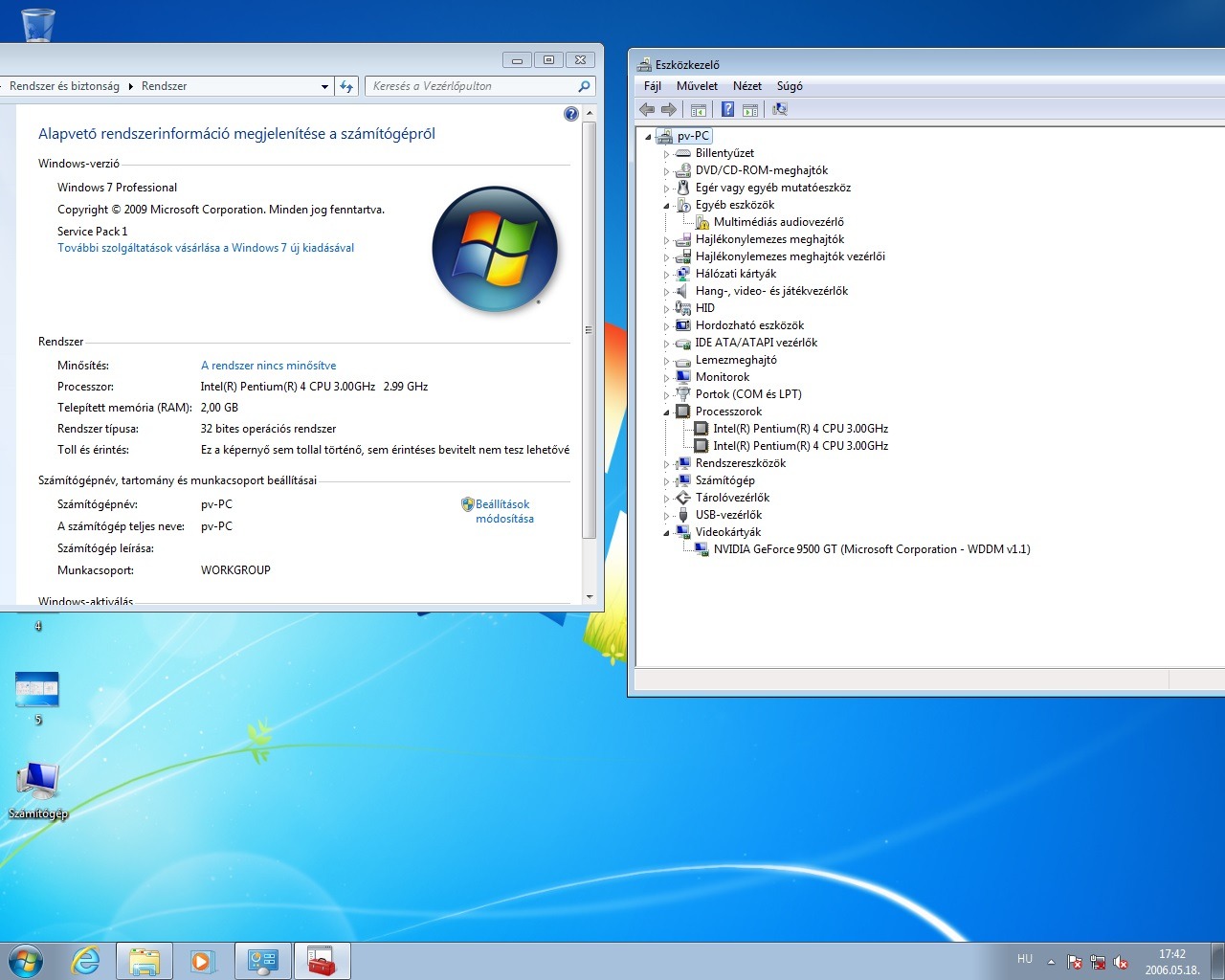Screen dimensions: 1225x980
Task: Open the Start menu orb
Action: (26, 961)
